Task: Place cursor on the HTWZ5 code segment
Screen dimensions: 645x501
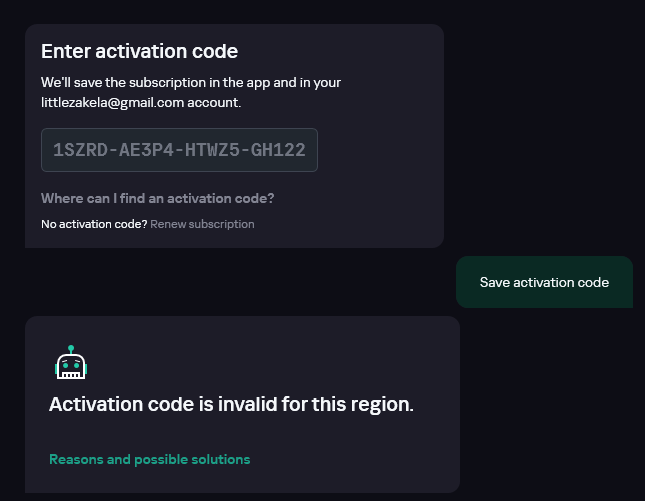Action: pos(212,150)
